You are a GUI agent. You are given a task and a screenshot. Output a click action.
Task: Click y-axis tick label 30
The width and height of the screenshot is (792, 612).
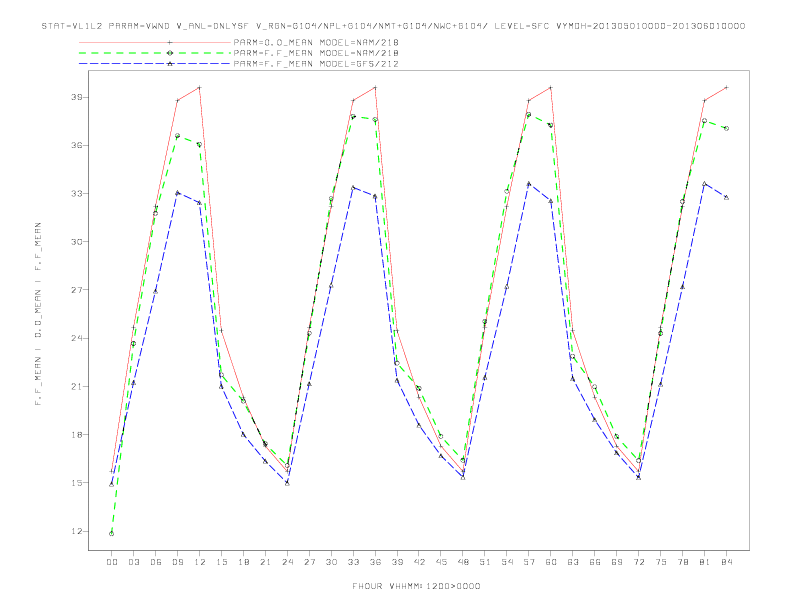click(76, 242)
